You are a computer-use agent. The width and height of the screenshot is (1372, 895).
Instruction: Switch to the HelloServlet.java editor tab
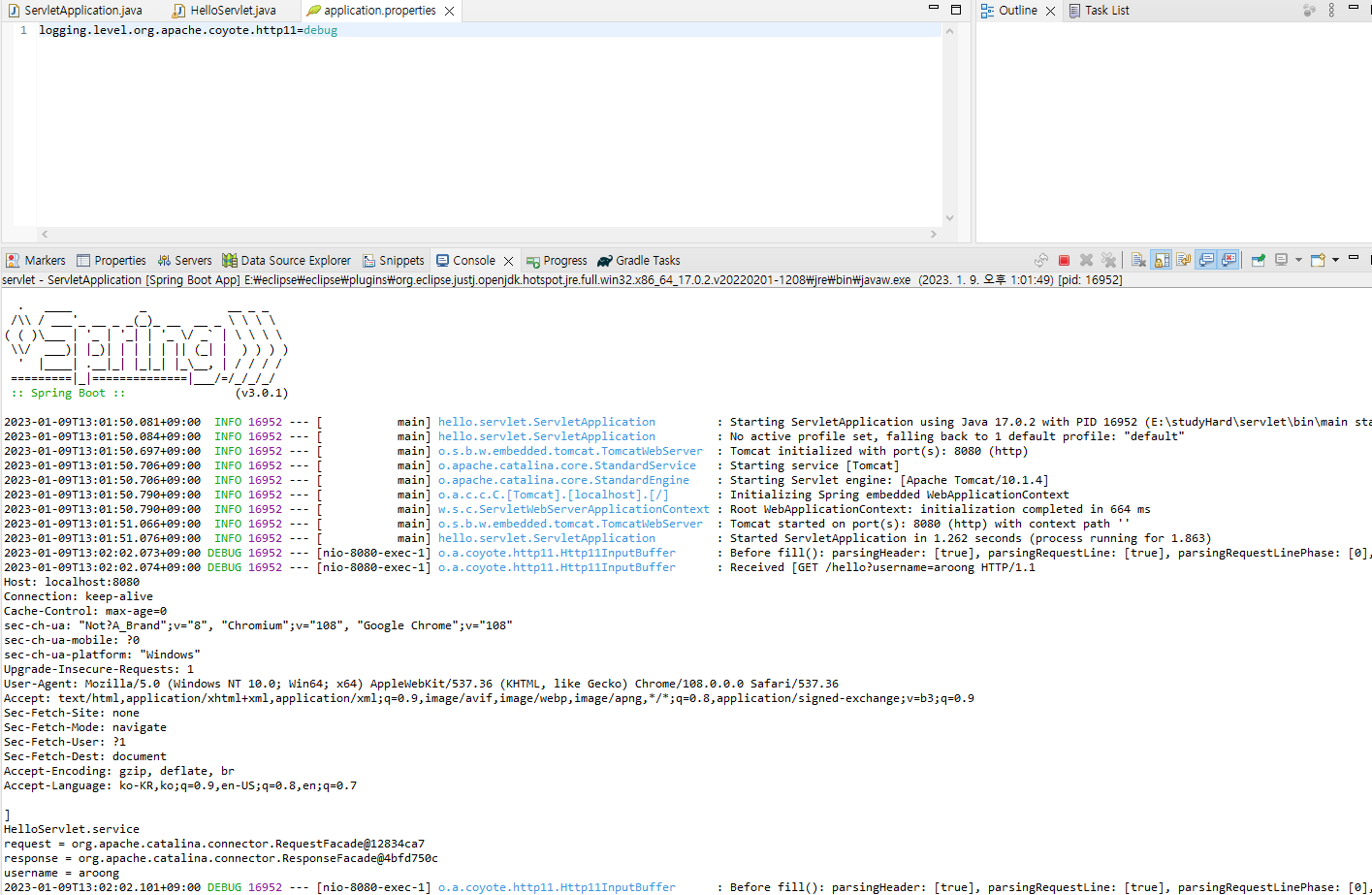pos(224,11)
